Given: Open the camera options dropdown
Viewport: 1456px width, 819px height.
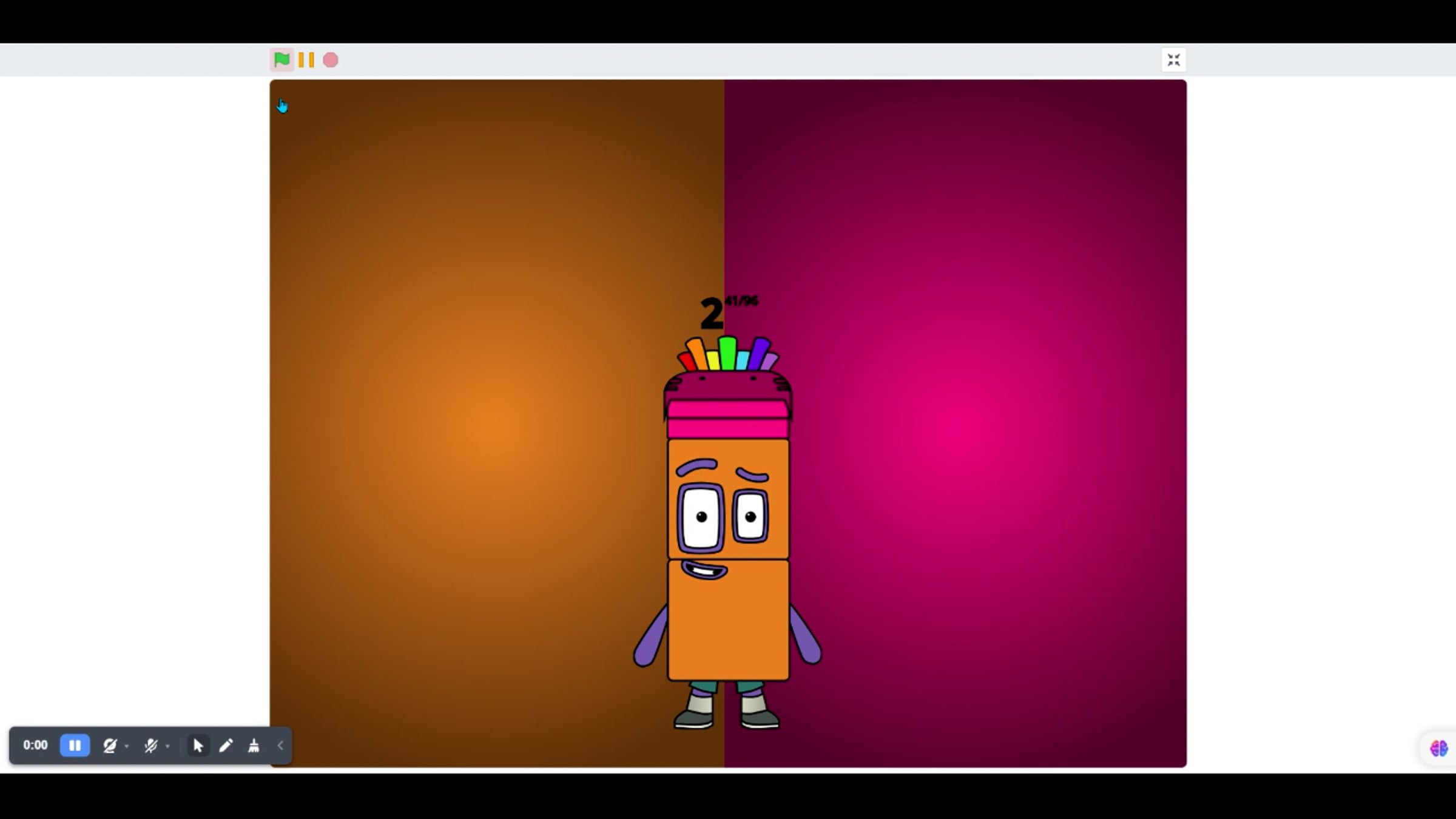Looking at the screenshot, I should (x=127, y=746).
